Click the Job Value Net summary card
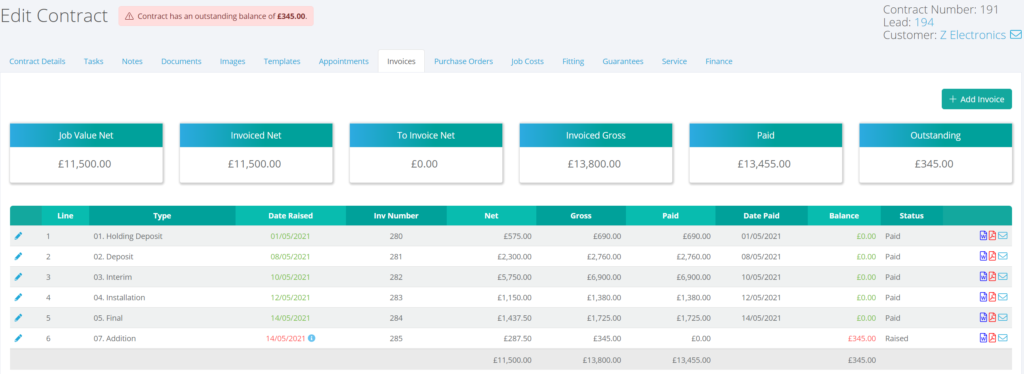The height and width of the screenshot is (374, 1024). coord(86,153)
